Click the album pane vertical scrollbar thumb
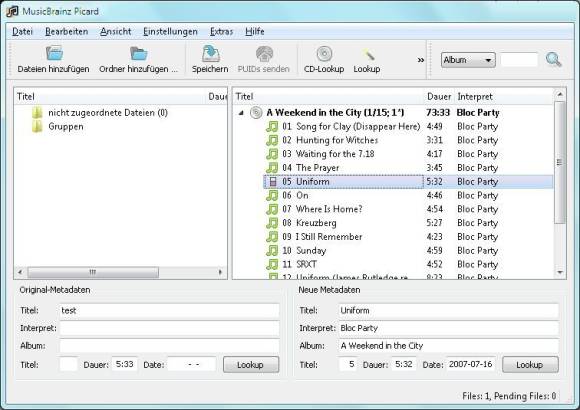The image size is (580, 410). pos(560,162)
